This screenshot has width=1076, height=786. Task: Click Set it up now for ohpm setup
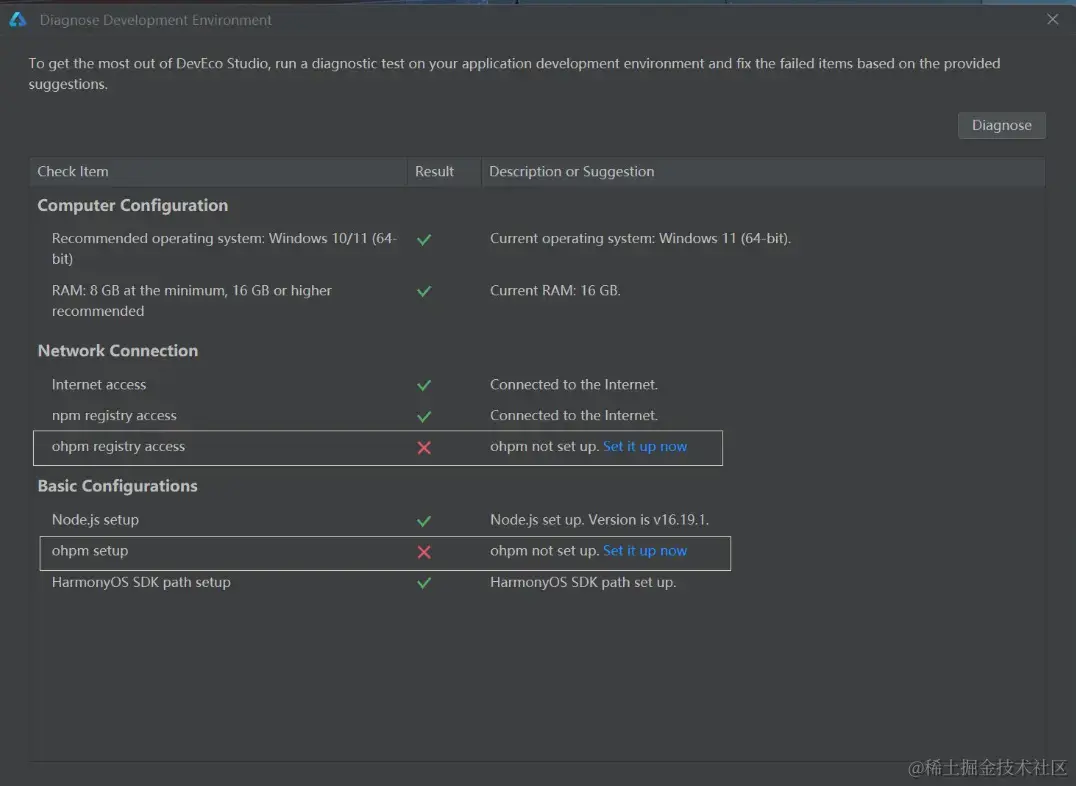click(x=645, y=551)
